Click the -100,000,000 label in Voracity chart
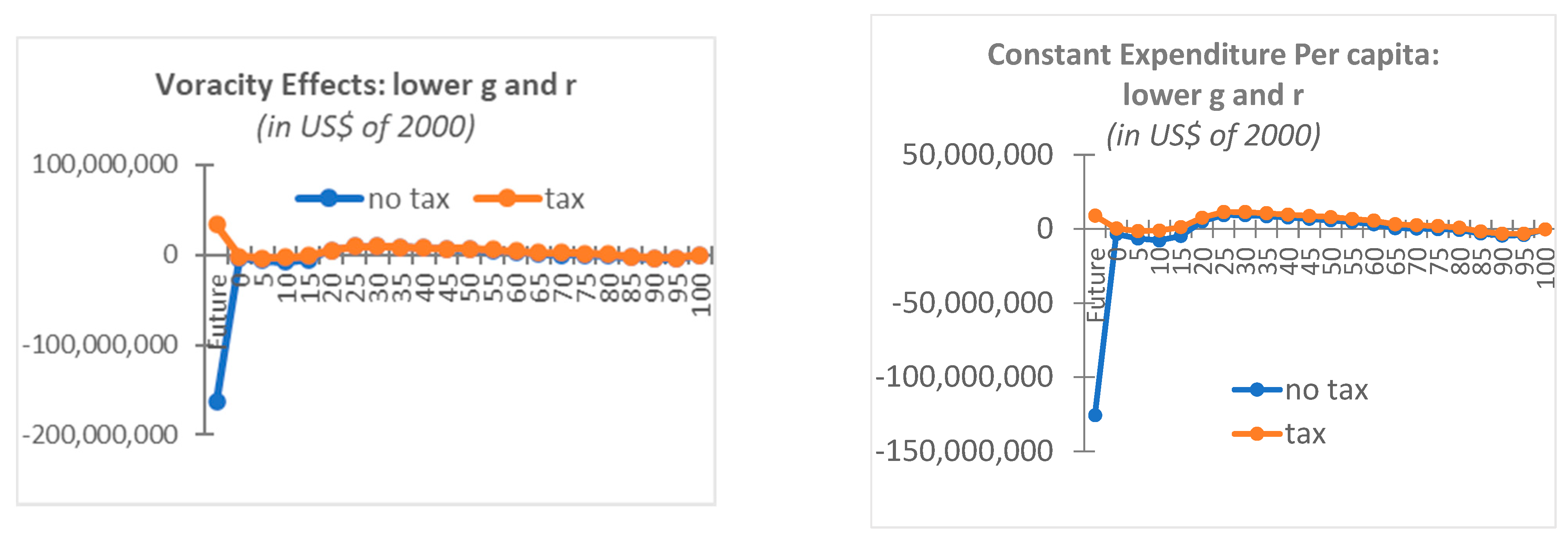The width and height of the screenshot is (1568, 543). pos(100,345)
